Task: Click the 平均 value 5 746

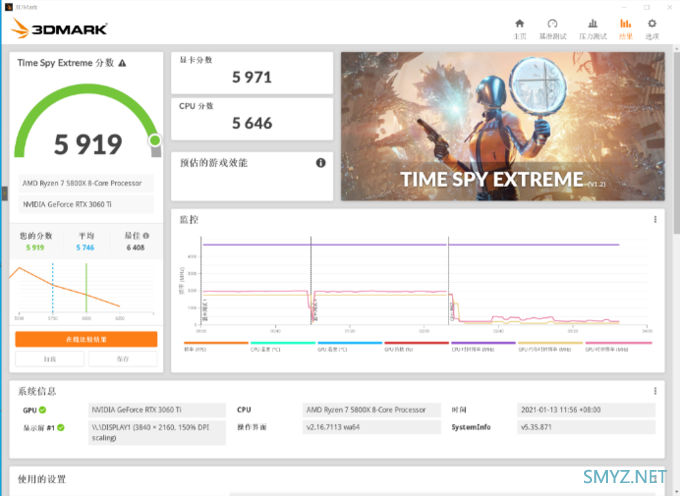Action: tap(85, 248)
